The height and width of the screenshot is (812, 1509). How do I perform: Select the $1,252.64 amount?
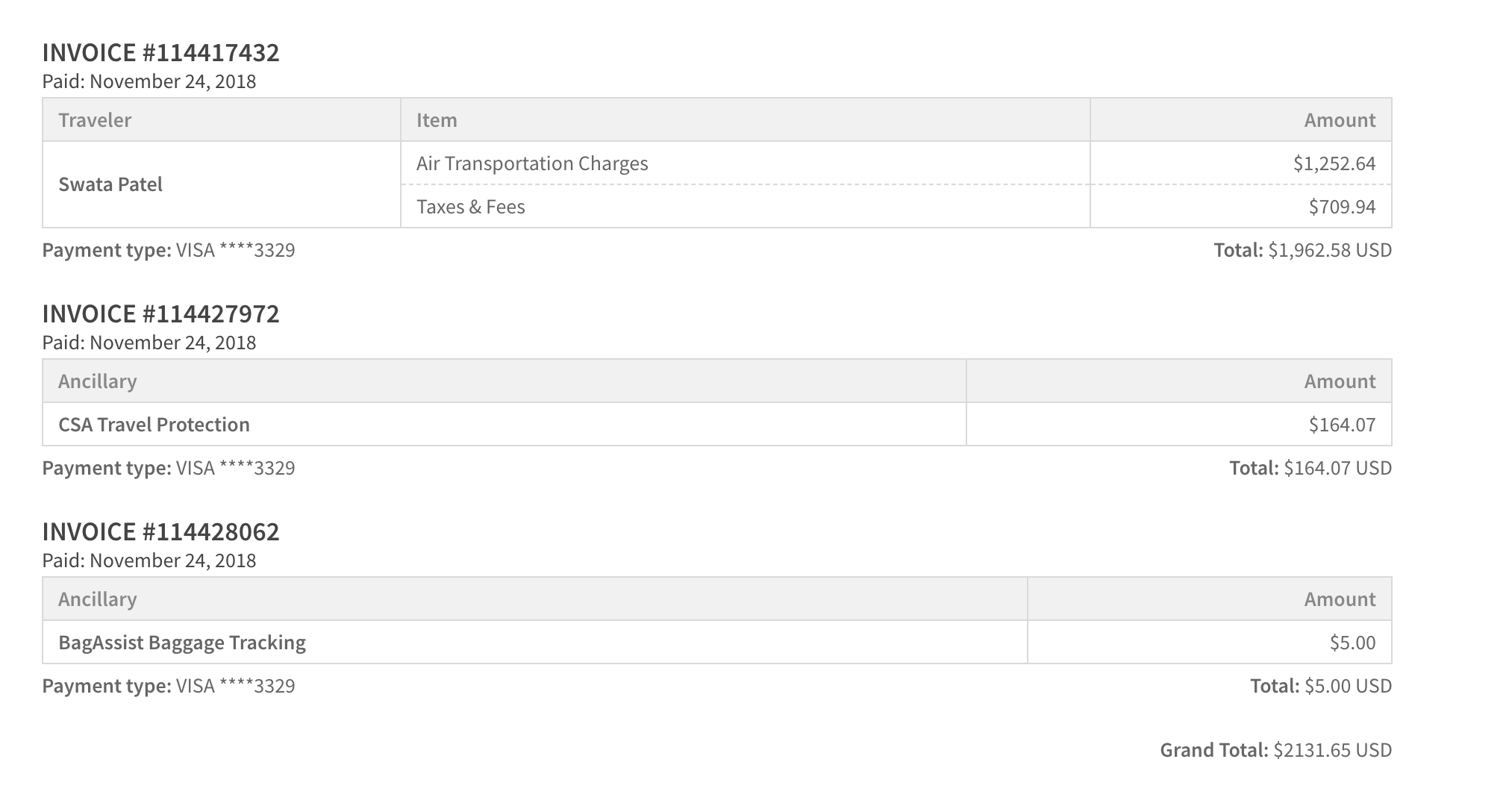point(1334,163)
